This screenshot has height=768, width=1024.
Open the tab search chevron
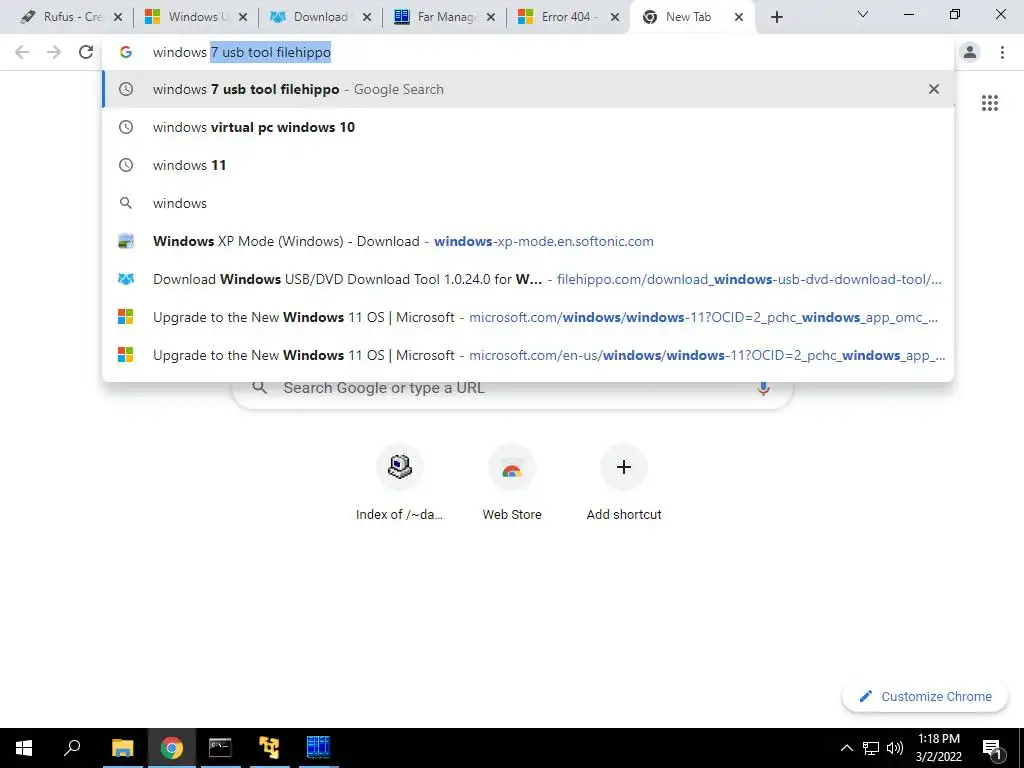[863, 14]
